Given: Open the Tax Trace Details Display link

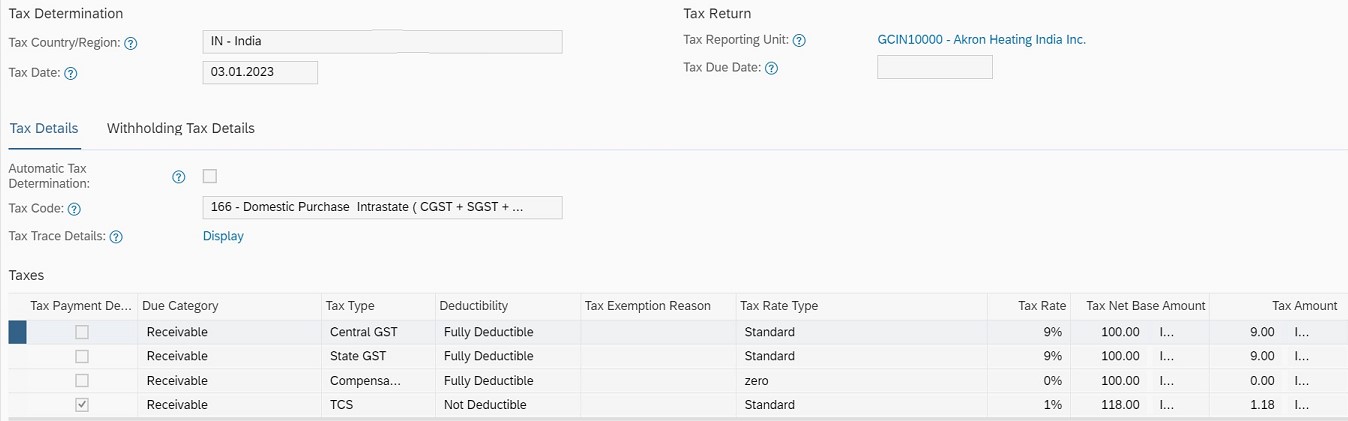Looking at the screenshot, I should pyautogui.click(x=223, y=236).
